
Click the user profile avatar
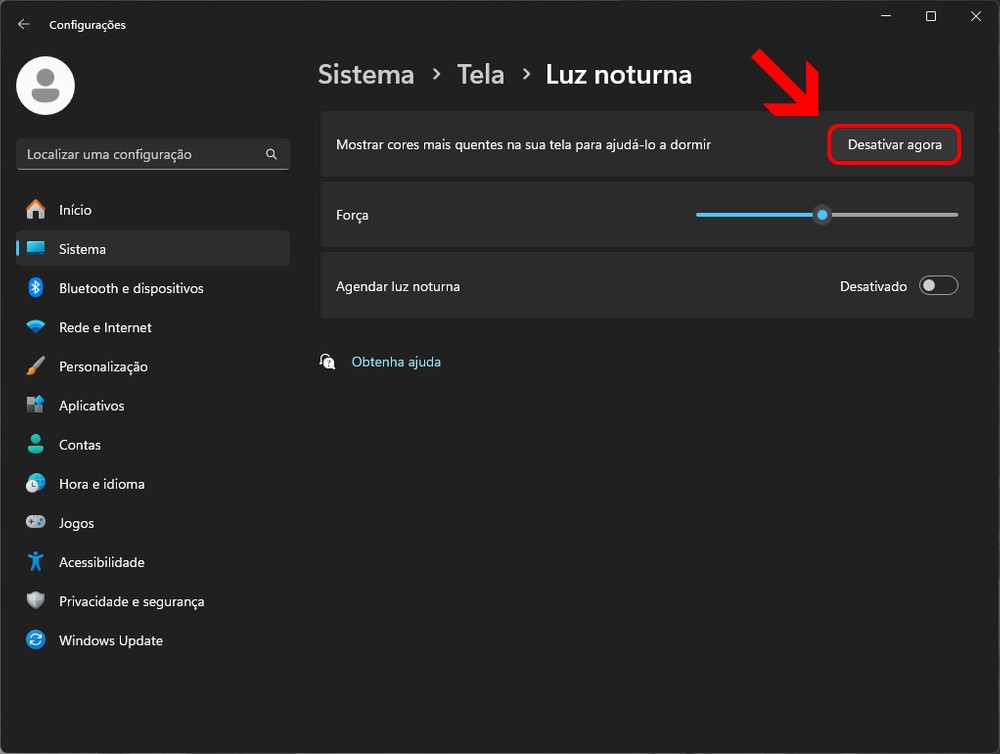[46, 86]
